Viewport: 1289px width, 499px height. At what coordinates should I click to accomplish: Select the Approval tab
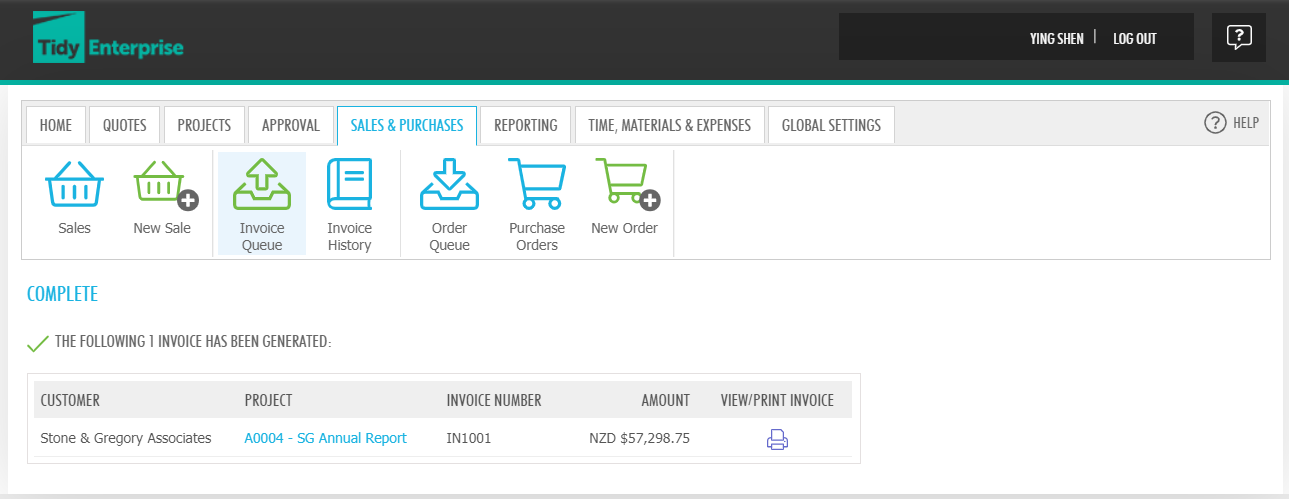coord(290,125)
